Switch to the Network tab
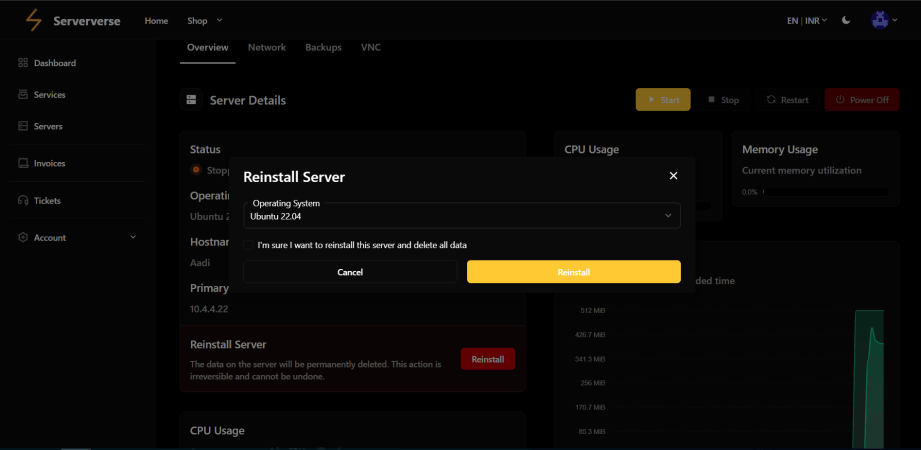Viewport: 921px width, 450px height. 267,48
